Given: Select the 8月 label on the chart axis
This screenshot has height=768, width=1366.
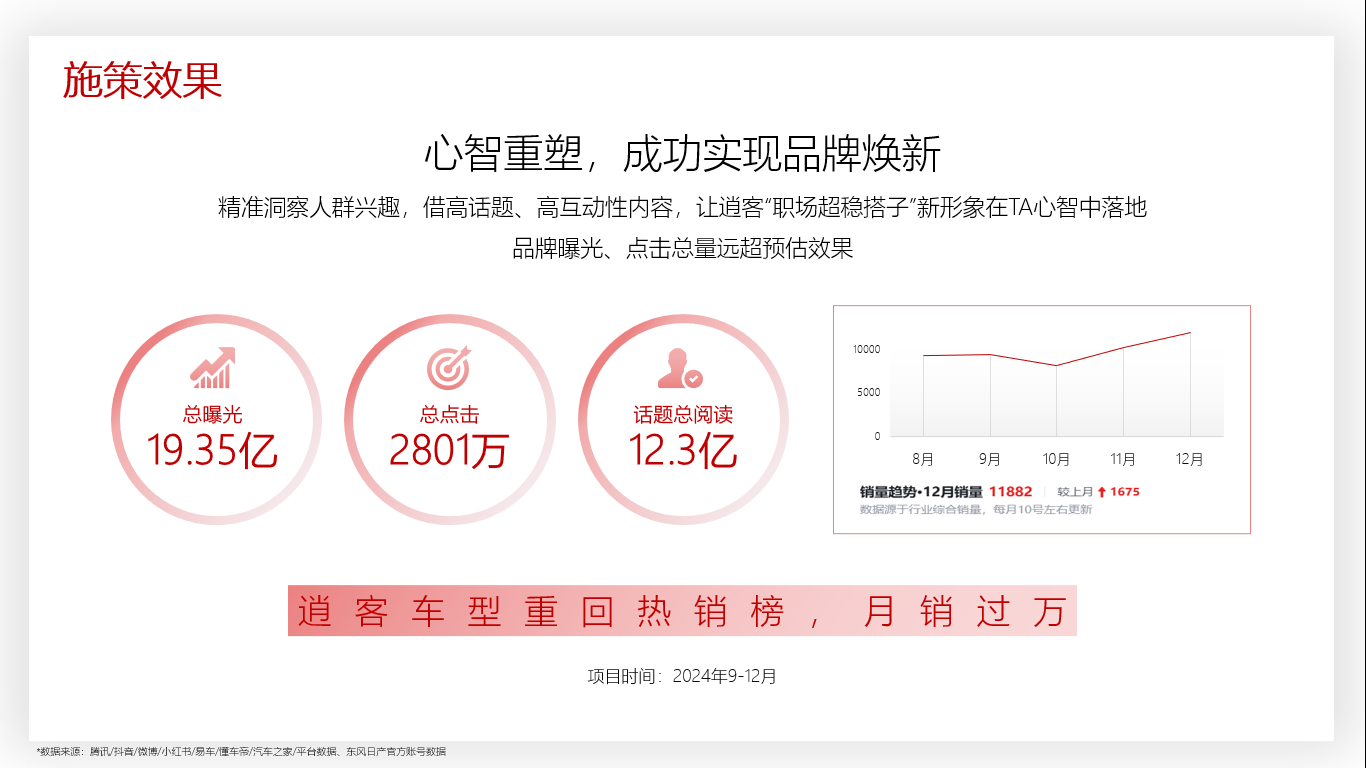Looking at the screenshot, I should tap(923, 460).
